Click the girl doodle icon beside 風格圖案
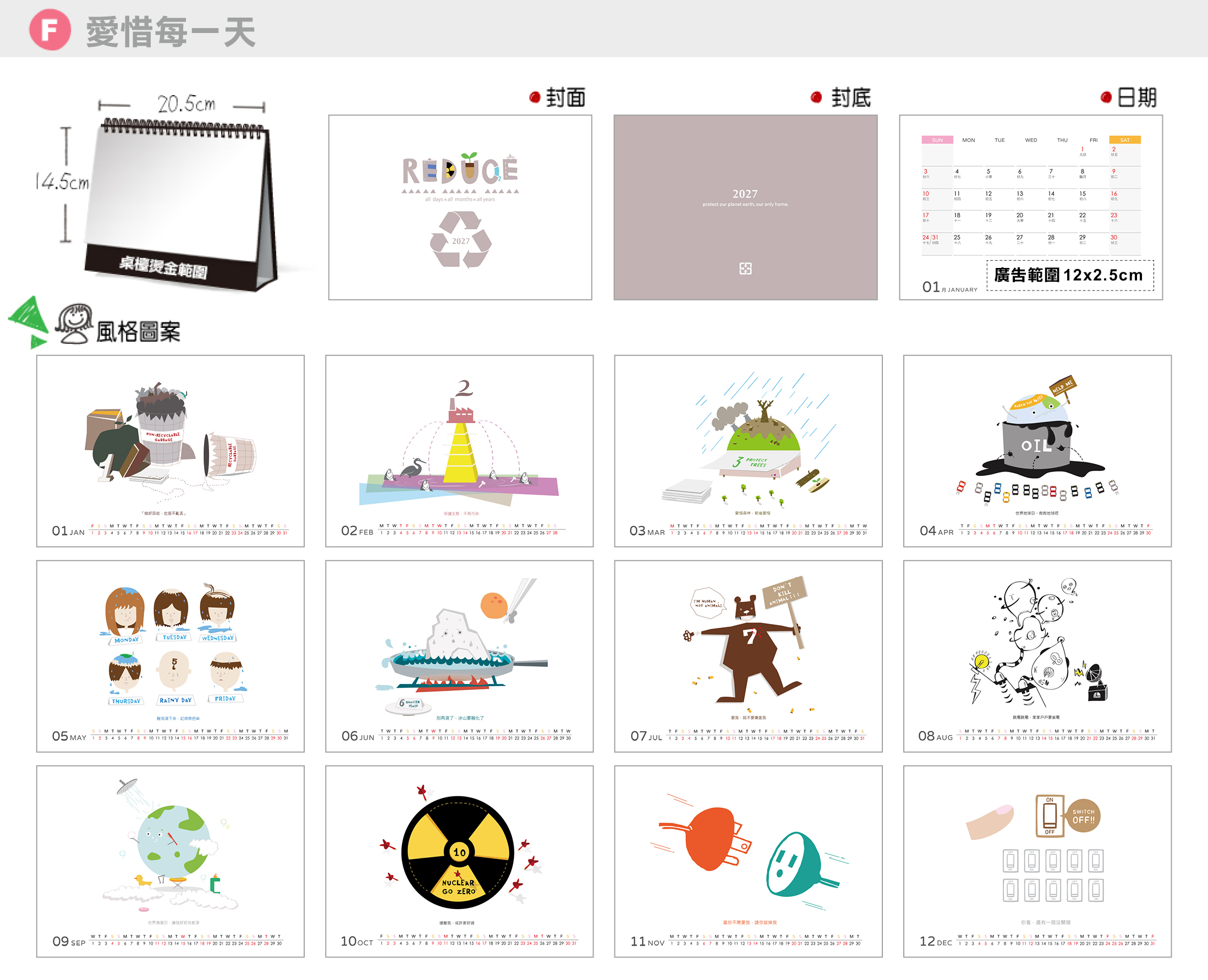 click(73, 323)
